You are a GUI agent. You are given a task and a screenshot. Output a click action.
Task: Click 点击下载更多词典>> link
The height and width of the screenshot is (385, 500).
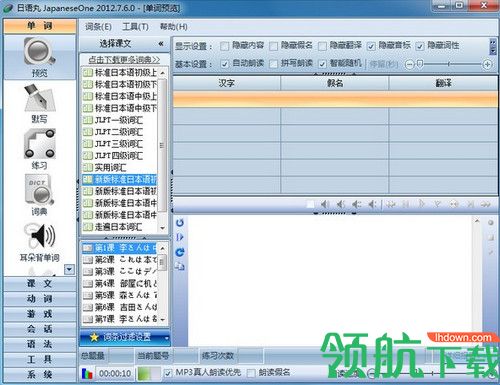(x=124, y=60)
